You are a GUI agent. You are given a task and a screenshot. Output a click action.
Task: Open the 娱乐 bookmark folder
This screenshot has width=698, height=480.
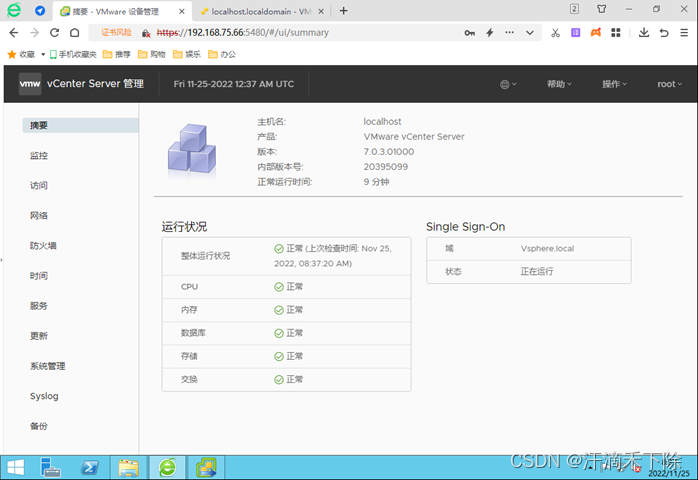point(187,54)
